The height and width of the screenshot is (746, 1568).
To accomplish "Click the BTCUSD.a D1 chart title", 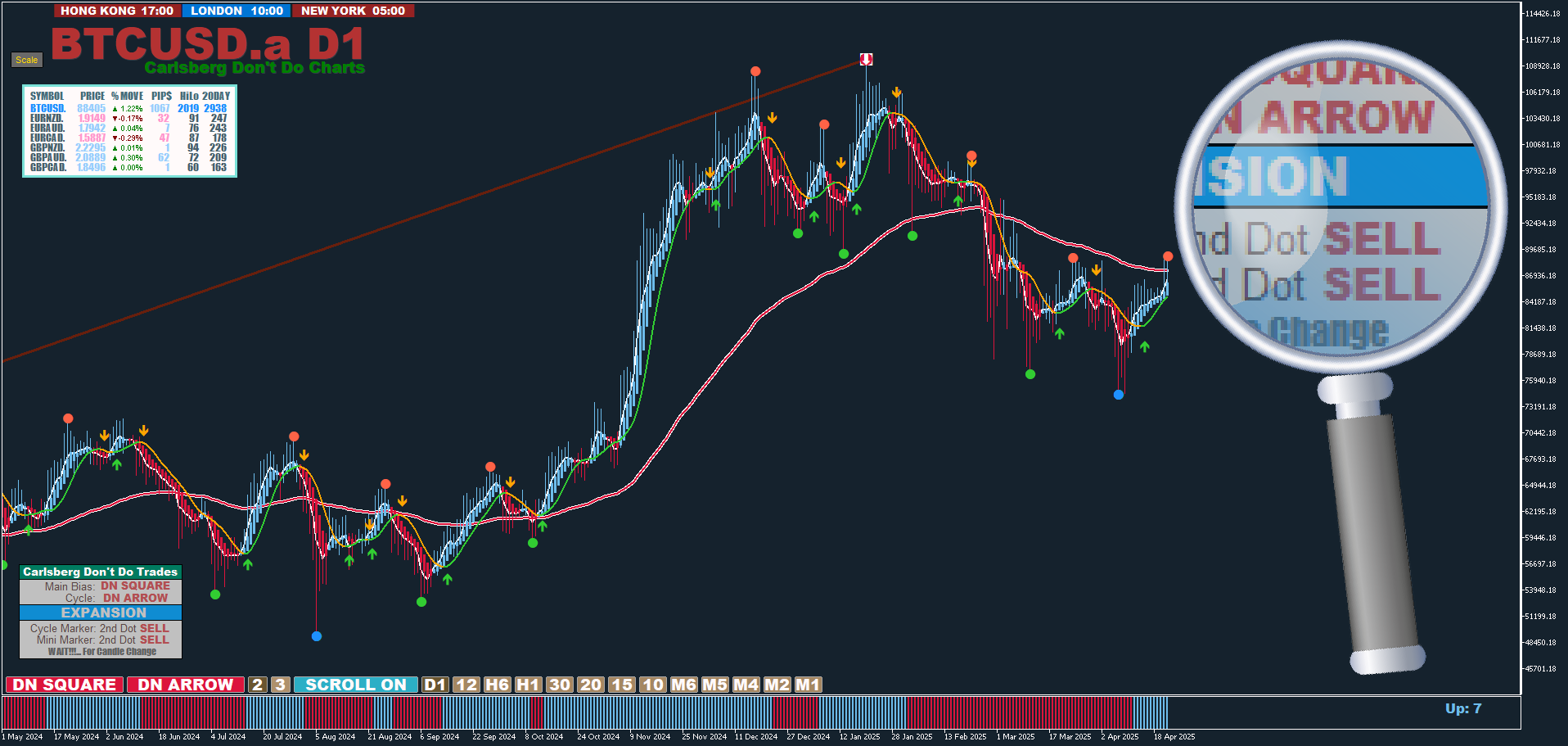I will click(x=208, y=43).
